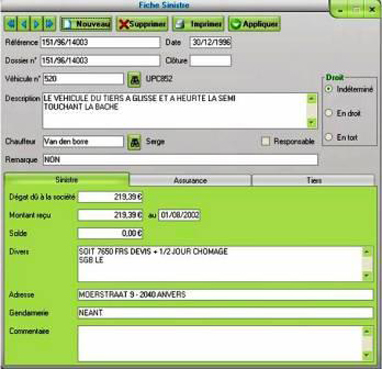382x369 pixels.
Task: Click the Gendarmerie field NEANT
Action: tap(225, 313)
